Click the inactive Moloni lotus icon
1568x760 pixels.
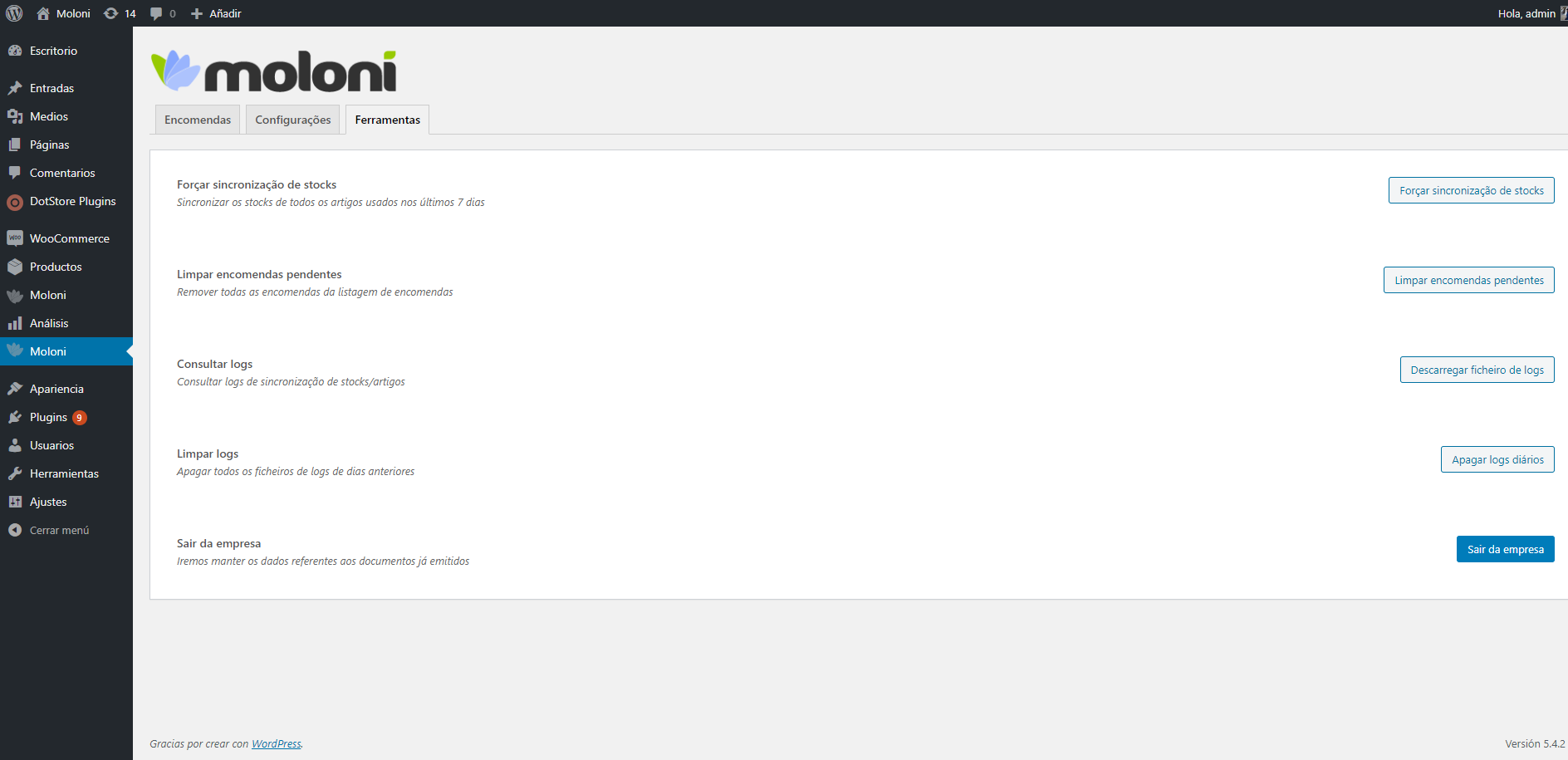[x=15, y=295]
